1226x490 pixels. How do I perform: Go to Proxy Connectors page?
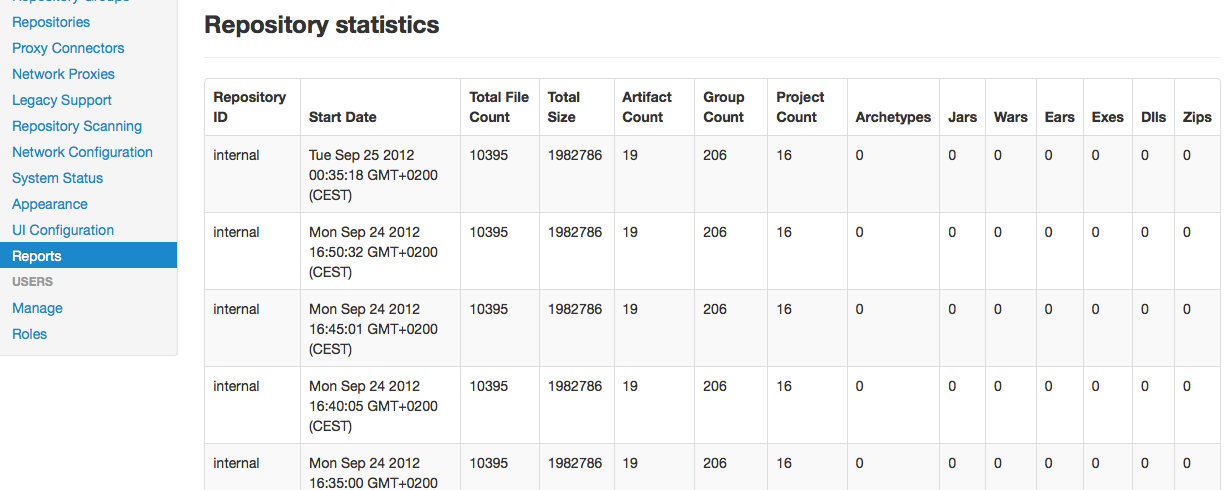tap(68, 48)
